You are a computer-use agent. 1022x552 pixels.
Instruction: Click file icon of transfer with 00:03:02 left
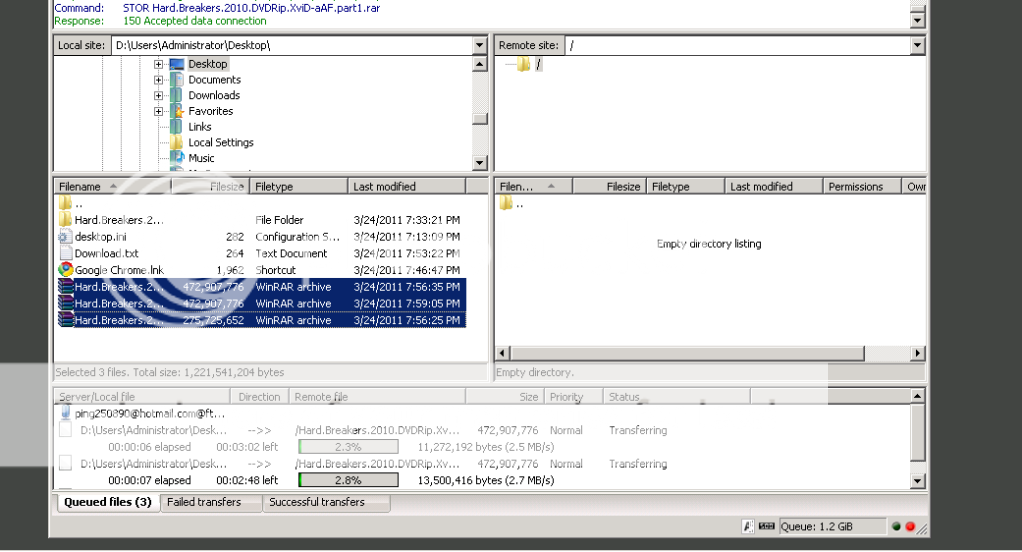coord(65,430)
